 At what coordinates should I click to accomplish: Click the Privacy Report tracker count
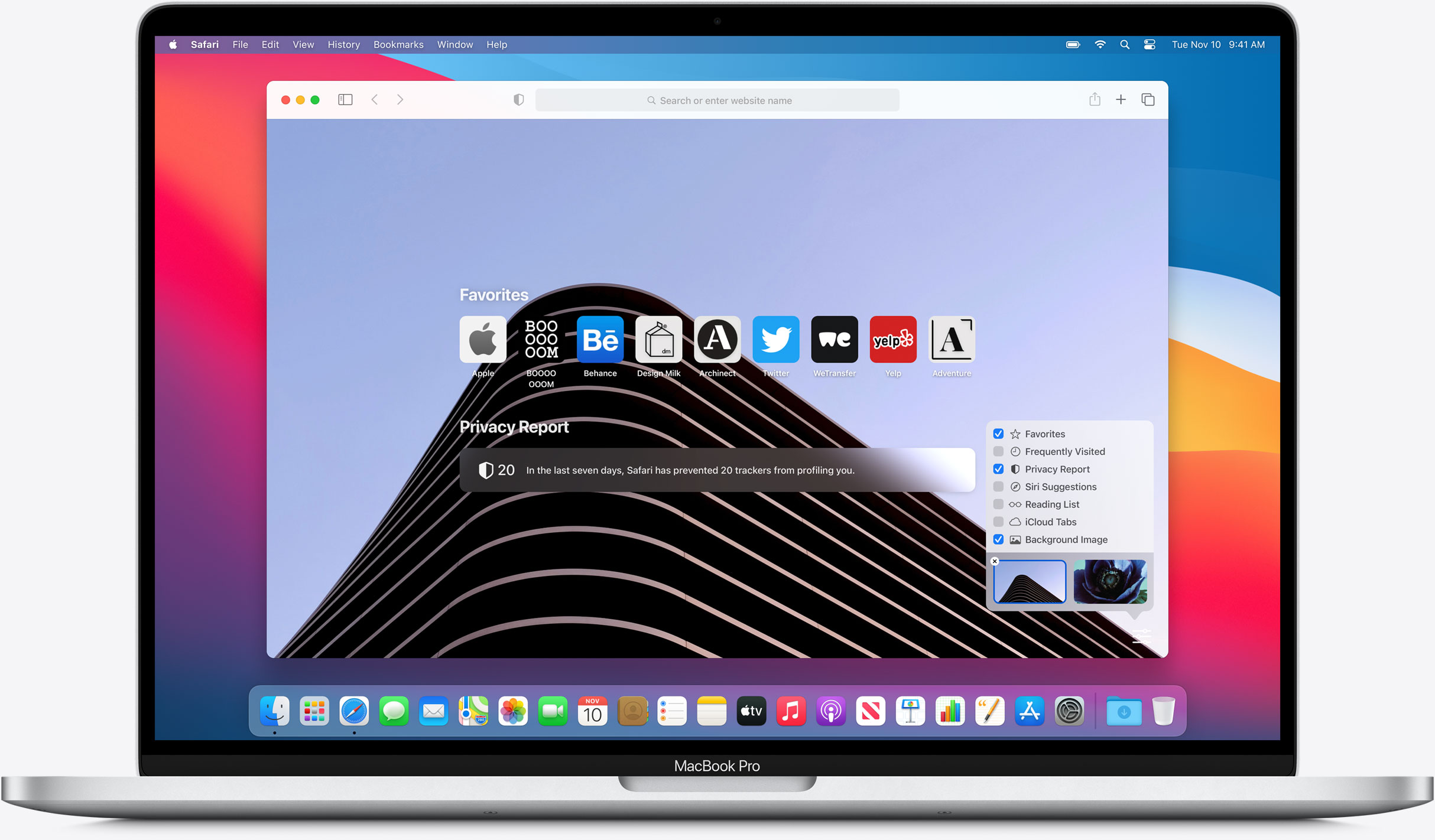point(506,470)
